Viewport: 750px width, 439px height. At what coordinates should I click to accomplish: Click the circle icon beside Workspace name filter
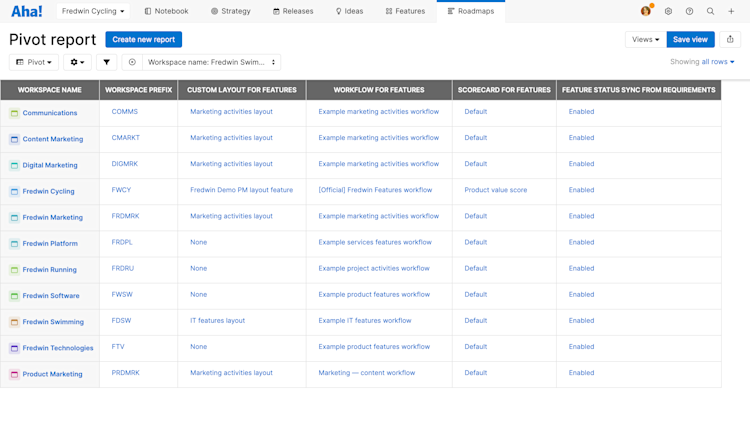pos(132,62)
